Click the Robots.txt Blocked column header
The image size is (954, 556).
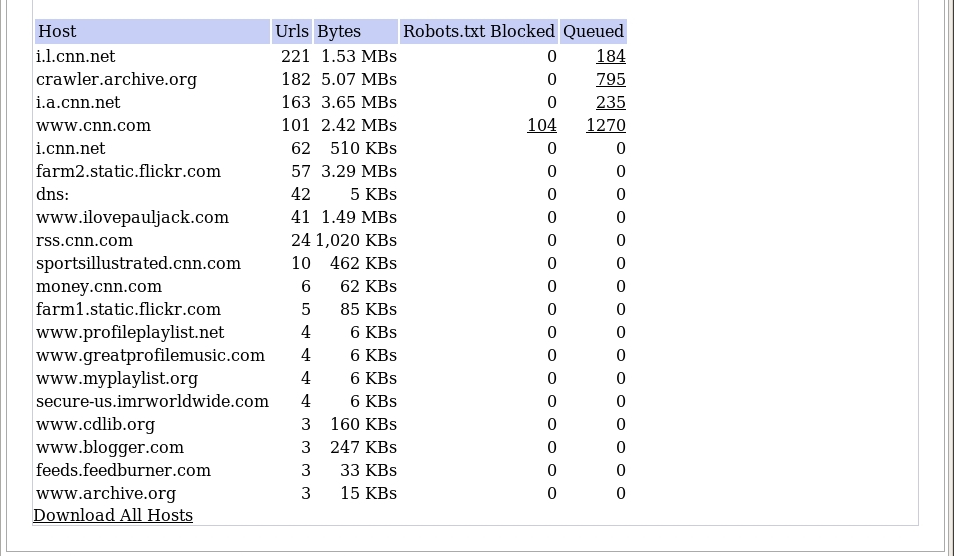point(478,31)
